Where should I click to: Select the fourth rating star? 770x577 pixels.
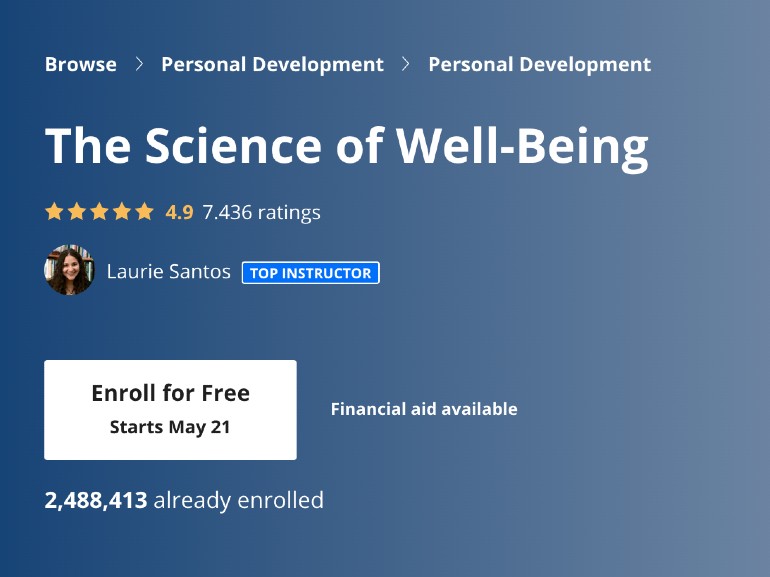click(122, 212)
